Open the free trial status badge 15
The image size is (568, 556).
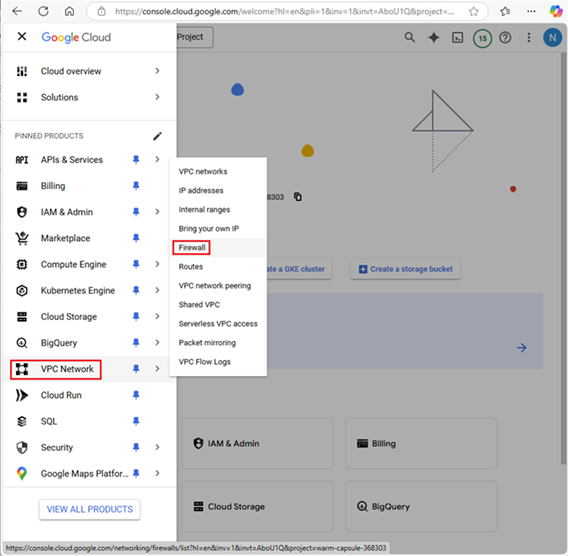coord(483,38)
